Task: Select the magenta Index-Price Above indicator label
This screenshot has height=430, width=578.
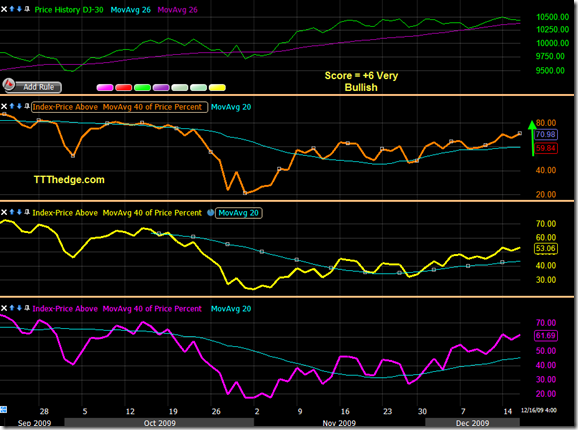Action: [x=117, y=308]
